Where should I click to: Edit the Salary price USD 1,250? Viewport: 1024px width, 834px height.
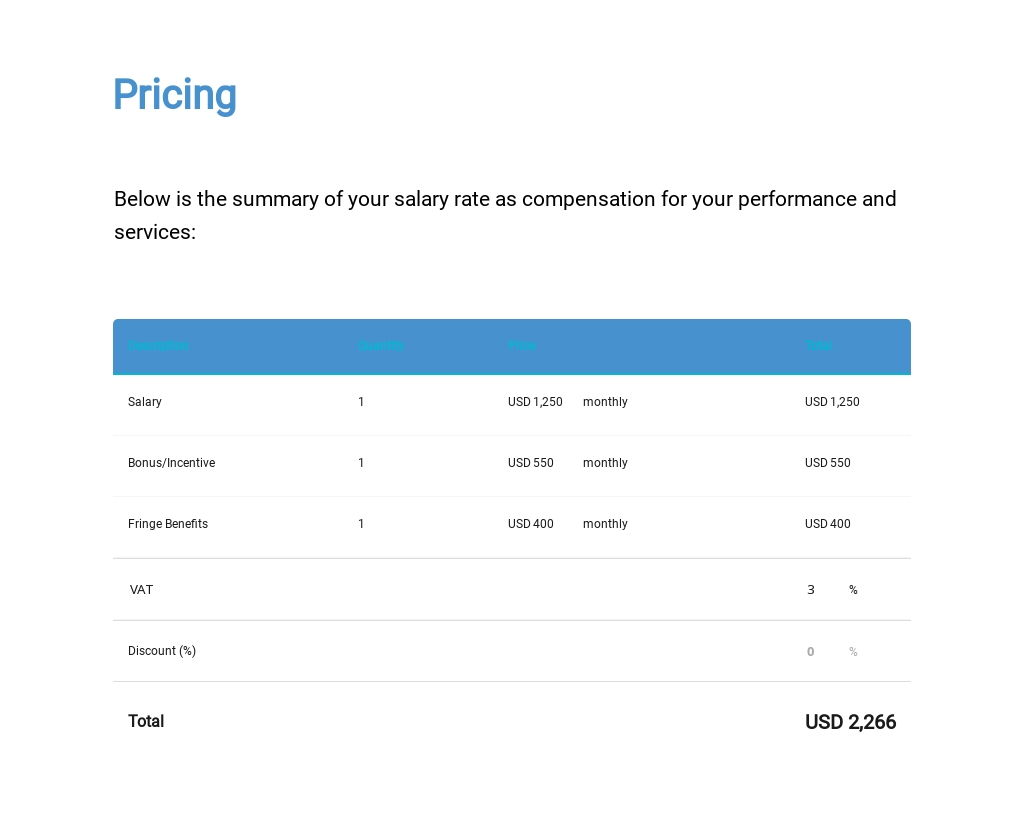coord(535,402)
